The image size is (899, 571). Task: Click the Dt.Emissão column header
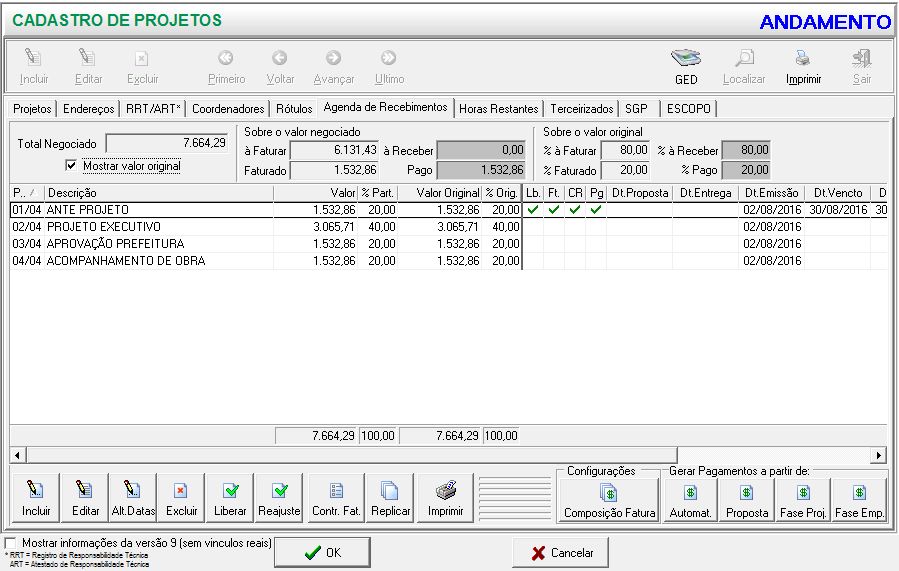771,193
